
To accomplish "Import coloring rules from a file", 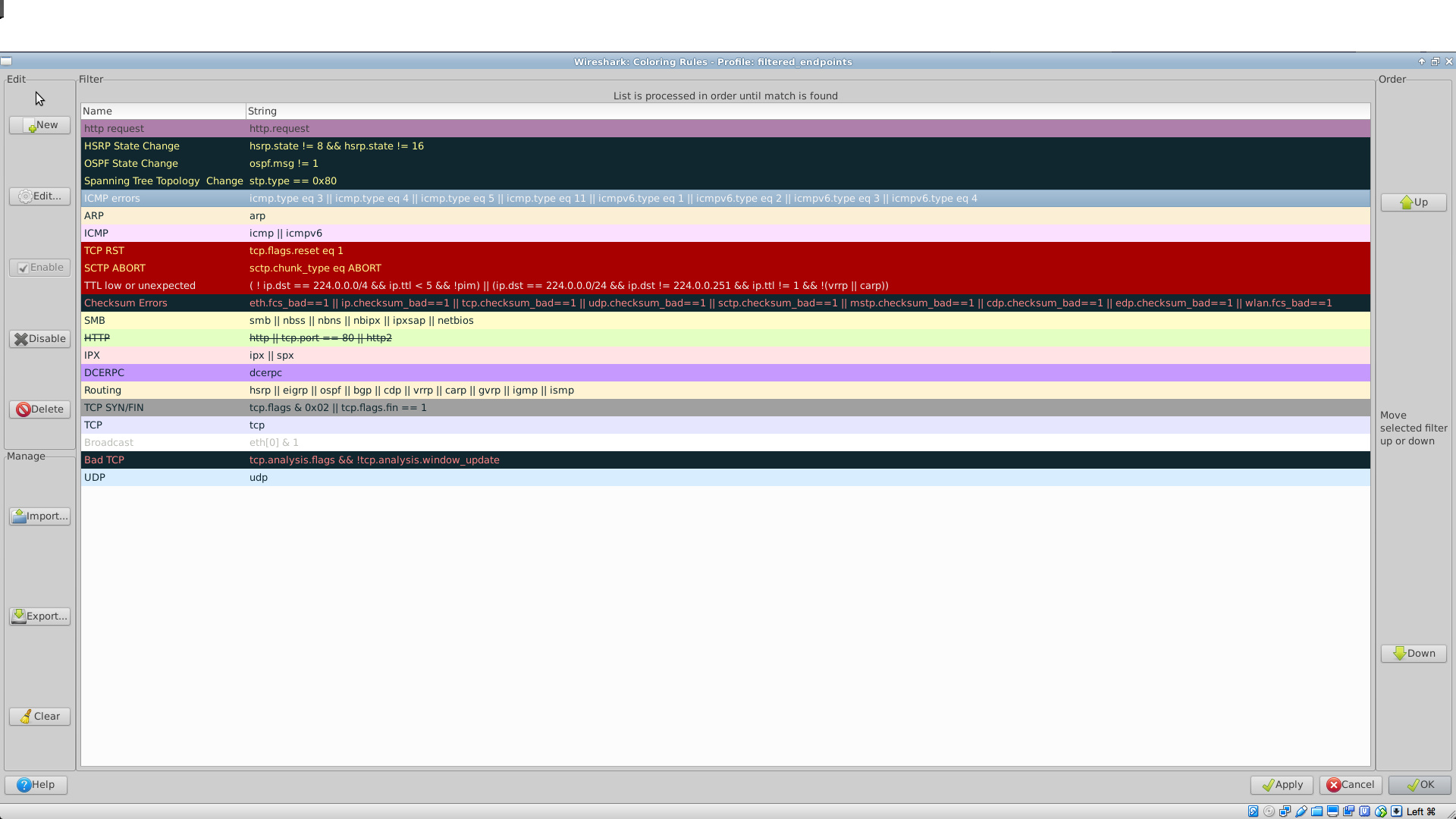I will tap(39, 516).
